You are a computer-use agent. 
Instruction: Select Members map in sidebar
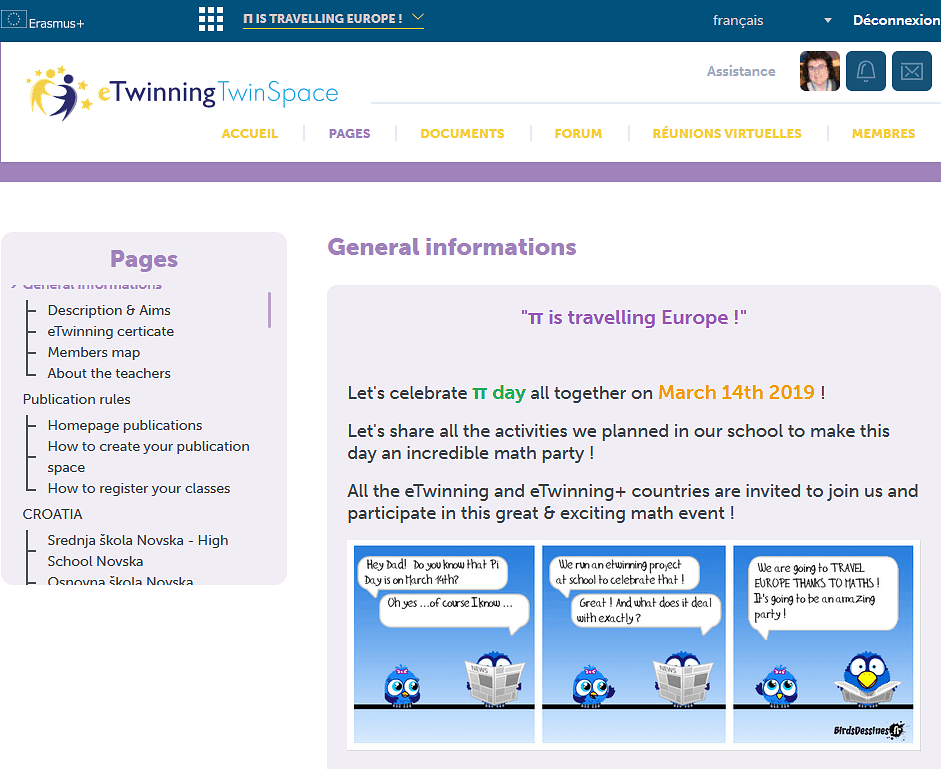(x=94, y=352)
